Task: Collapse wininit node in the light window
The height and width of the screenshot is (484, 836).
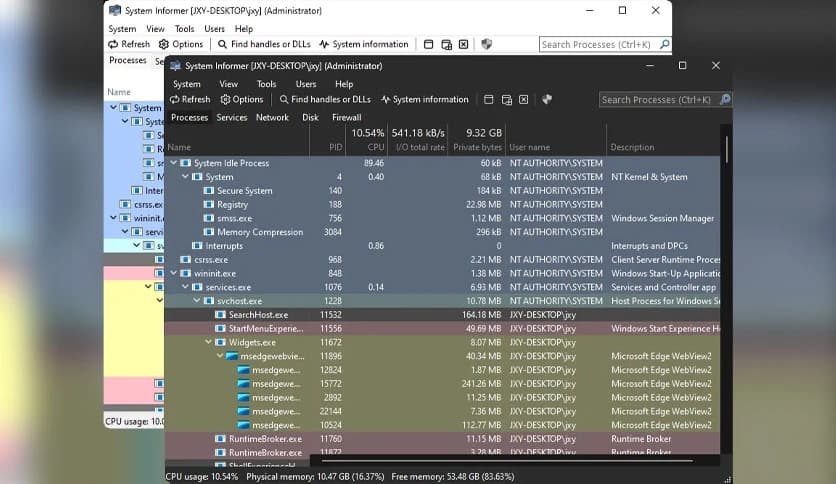Action: click(x=113, y=218)
